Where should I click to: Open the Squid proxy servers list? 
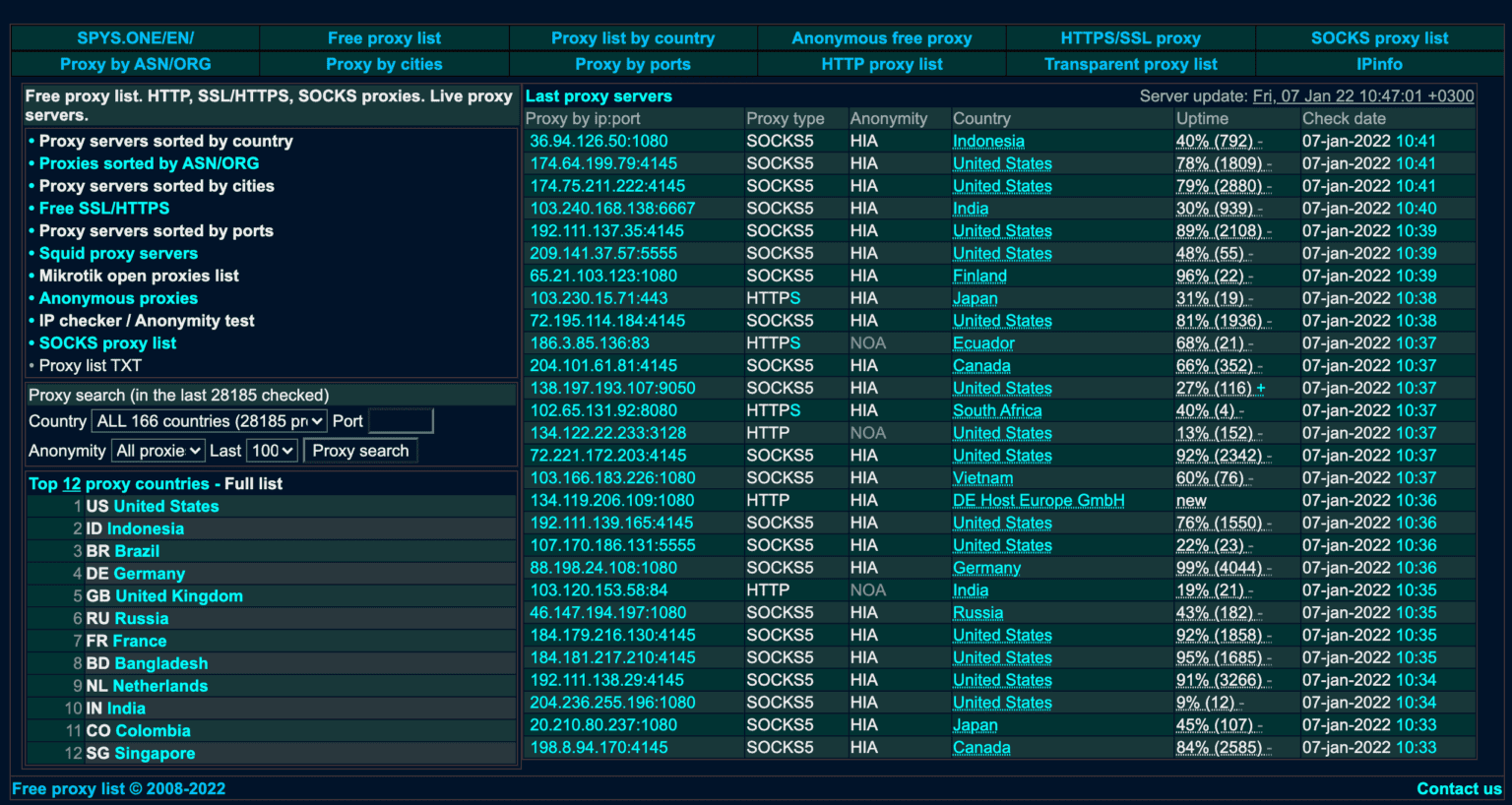(118, 253)
